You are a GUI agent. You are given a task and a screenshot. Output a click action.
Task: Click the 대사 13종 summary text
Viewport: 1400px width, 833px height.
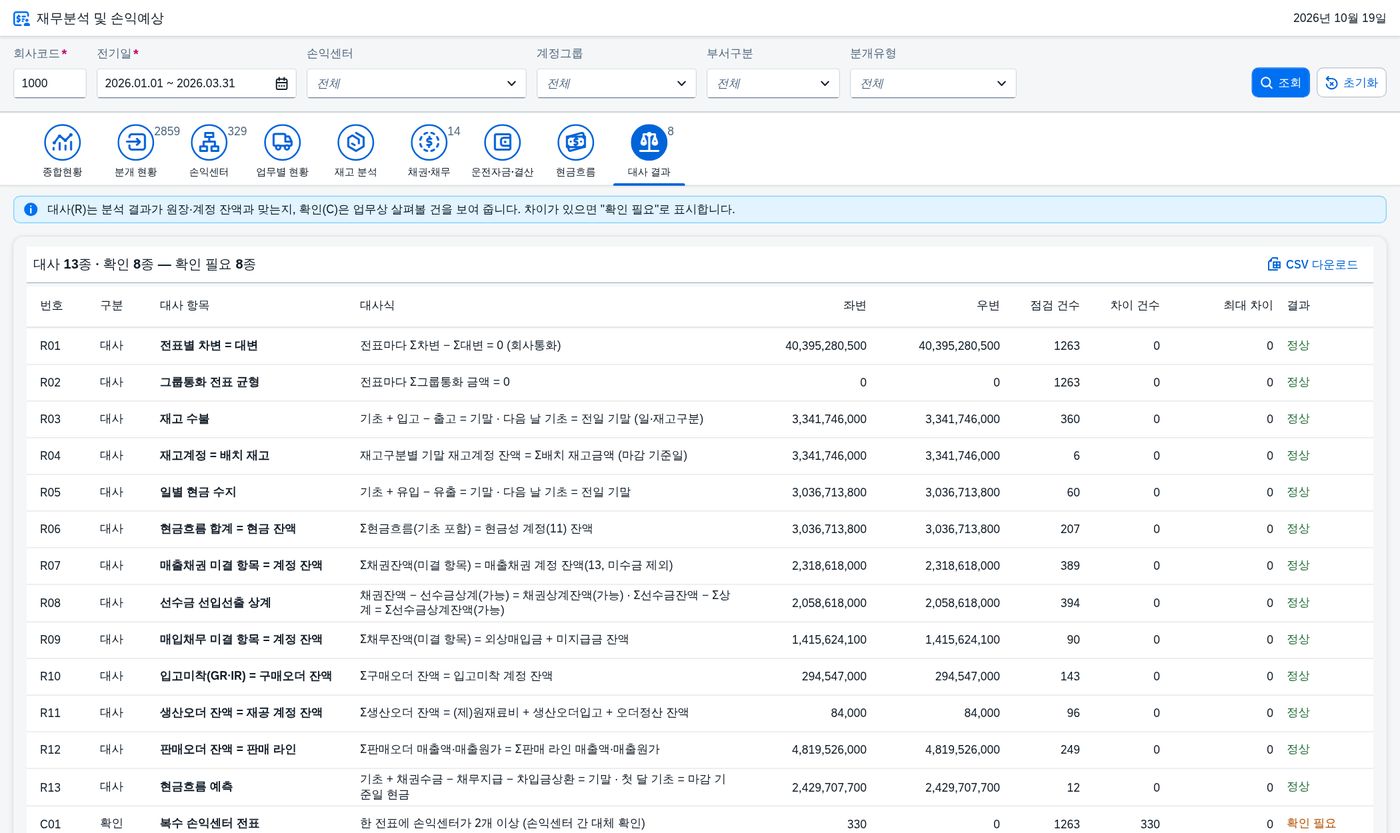pos(63,264)
